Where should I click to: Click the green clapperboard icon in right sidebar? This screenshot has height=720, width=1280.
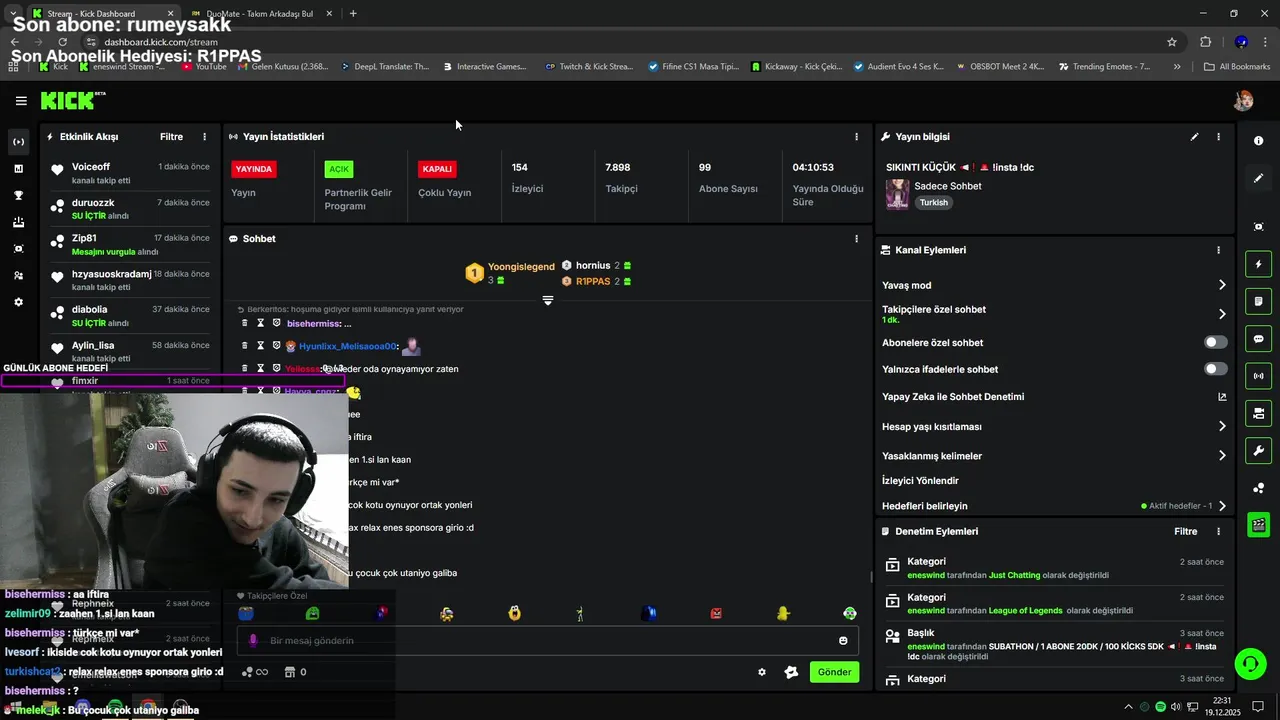click(1259, 524)
